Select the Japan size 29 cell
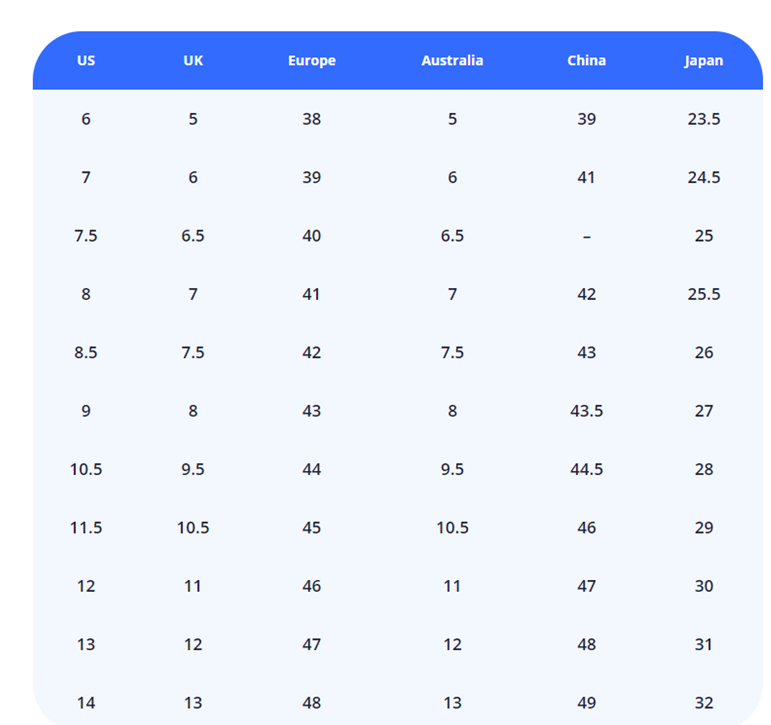 (x=704, y=528)
